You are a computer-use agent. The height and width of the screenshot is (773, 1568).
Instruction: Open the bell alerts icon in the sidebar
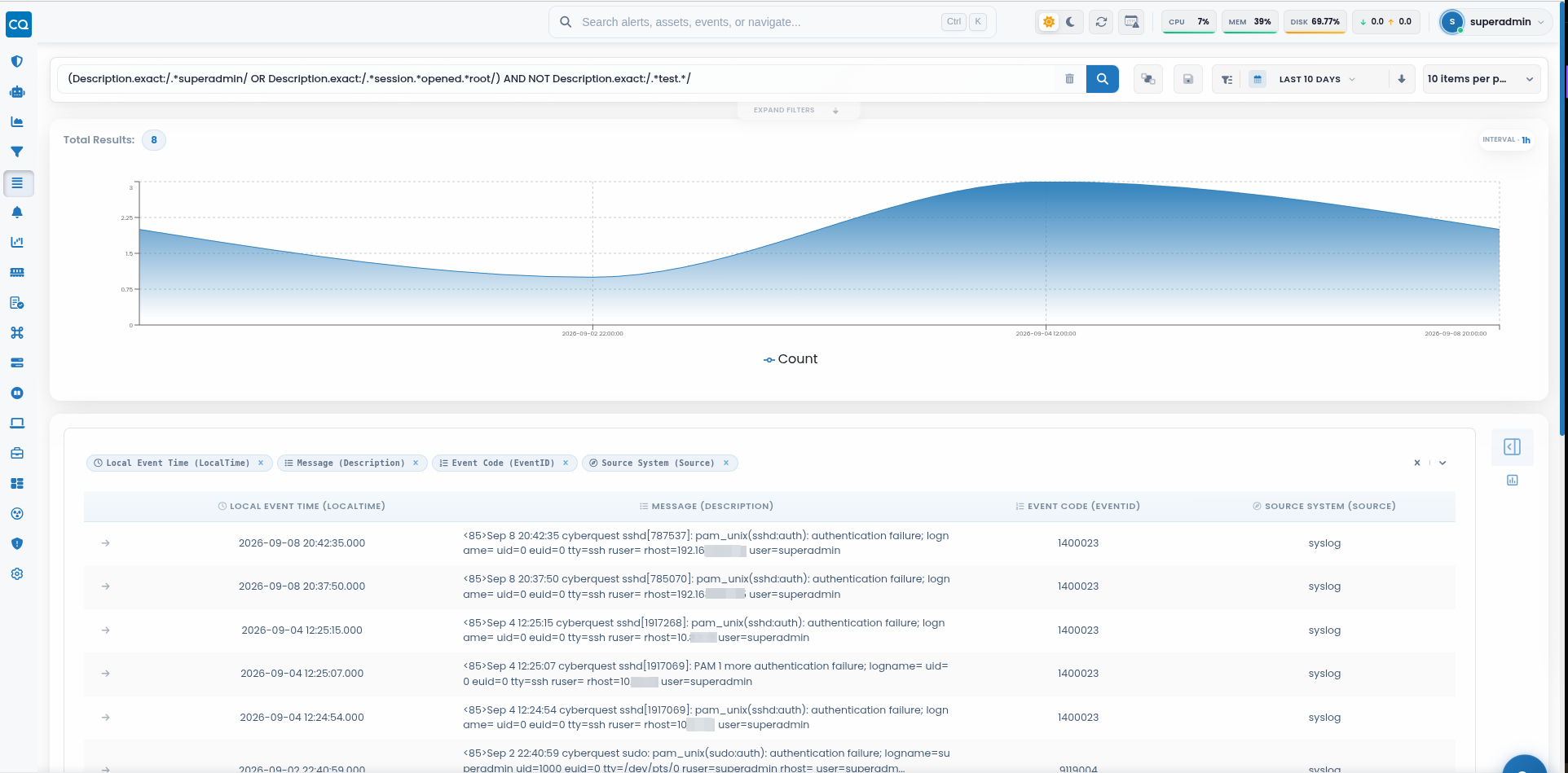click(x=17, y=213)
